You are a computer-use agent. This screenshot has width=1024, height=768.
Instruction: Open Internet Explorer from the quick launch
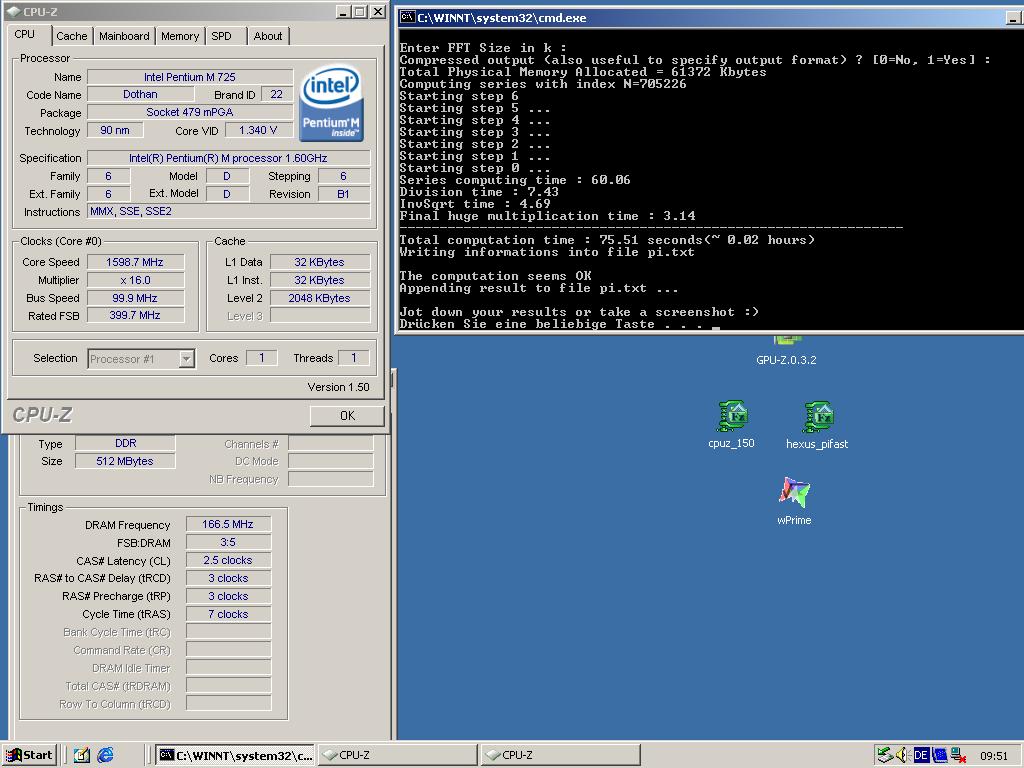[105, 755]
